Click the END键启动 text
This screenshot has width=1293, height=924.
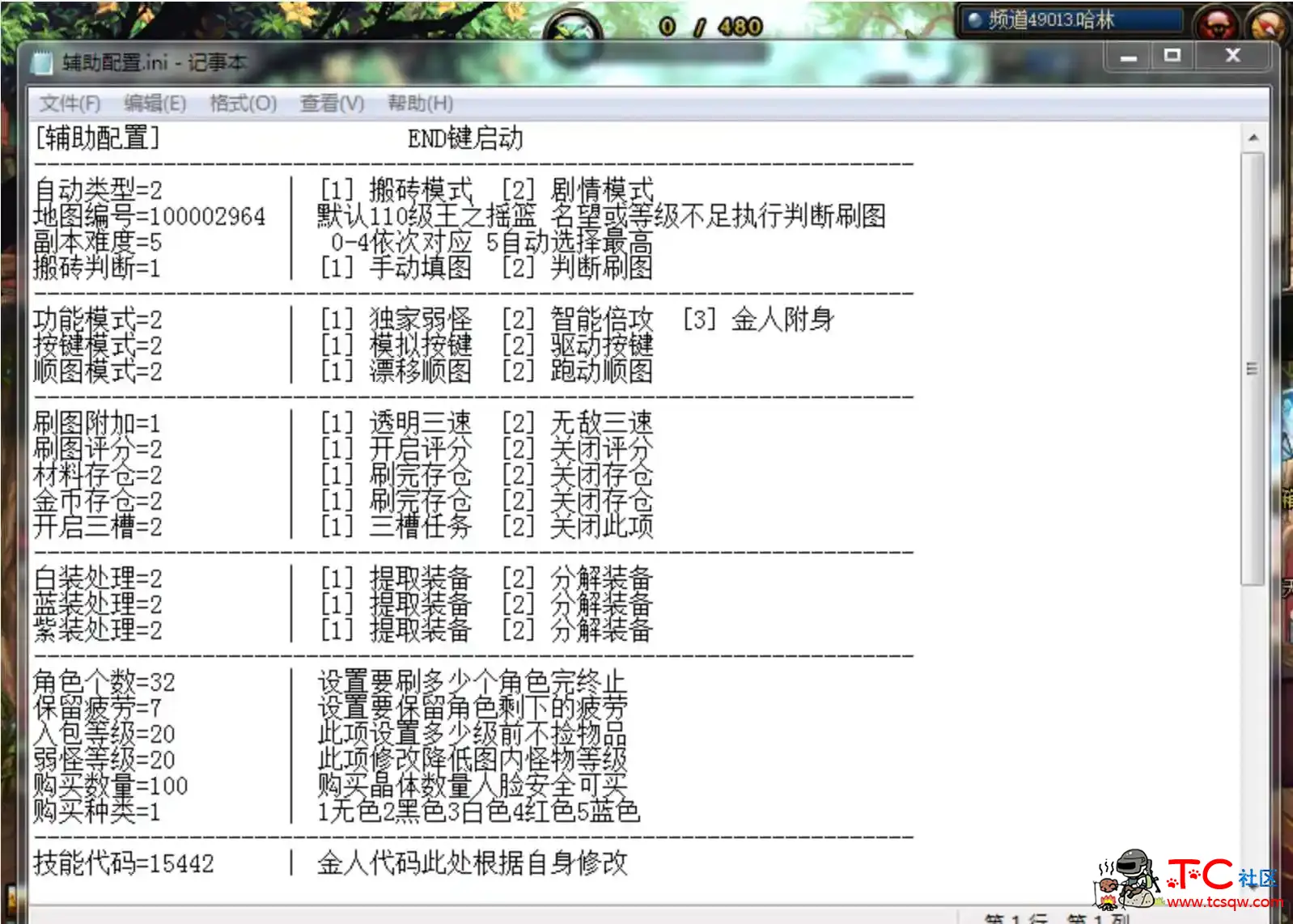click(x=465, y=138)
